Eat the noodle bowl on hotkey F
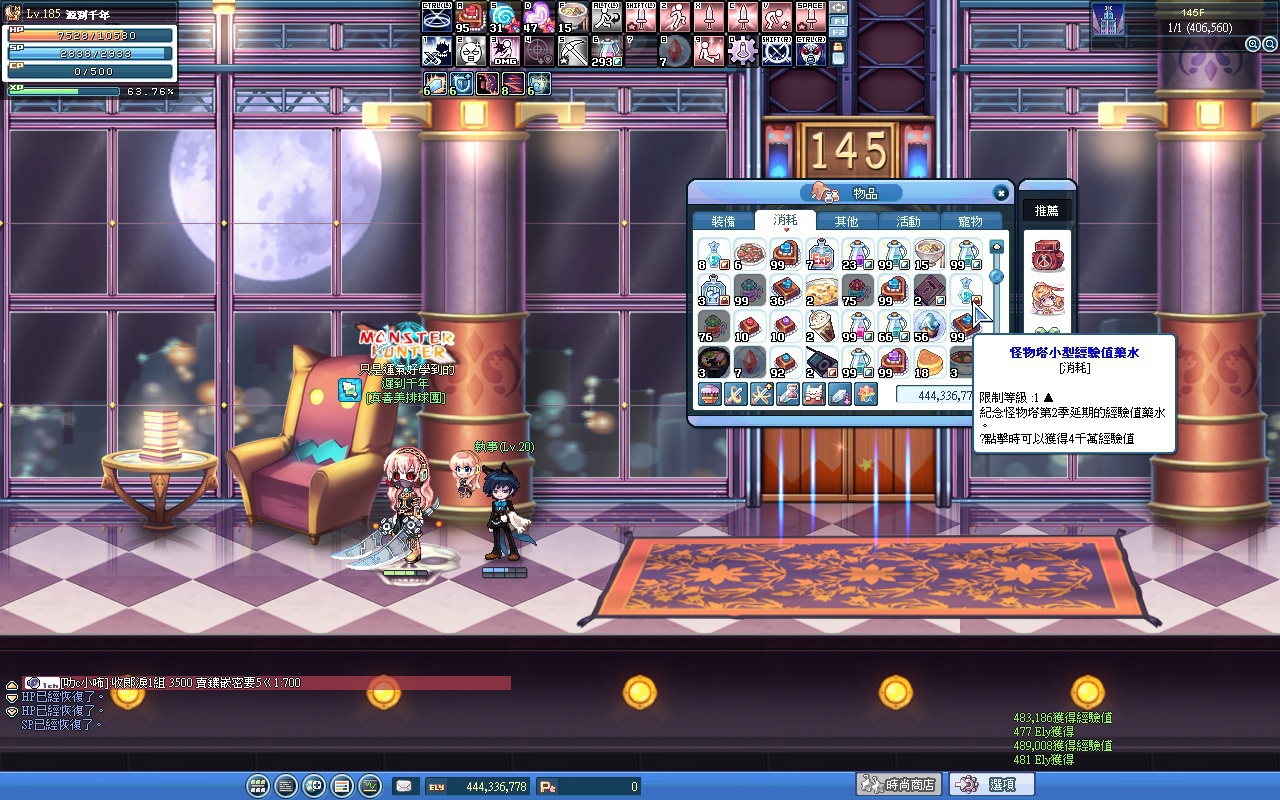The image size is (1280, 800). pos(572,17)
